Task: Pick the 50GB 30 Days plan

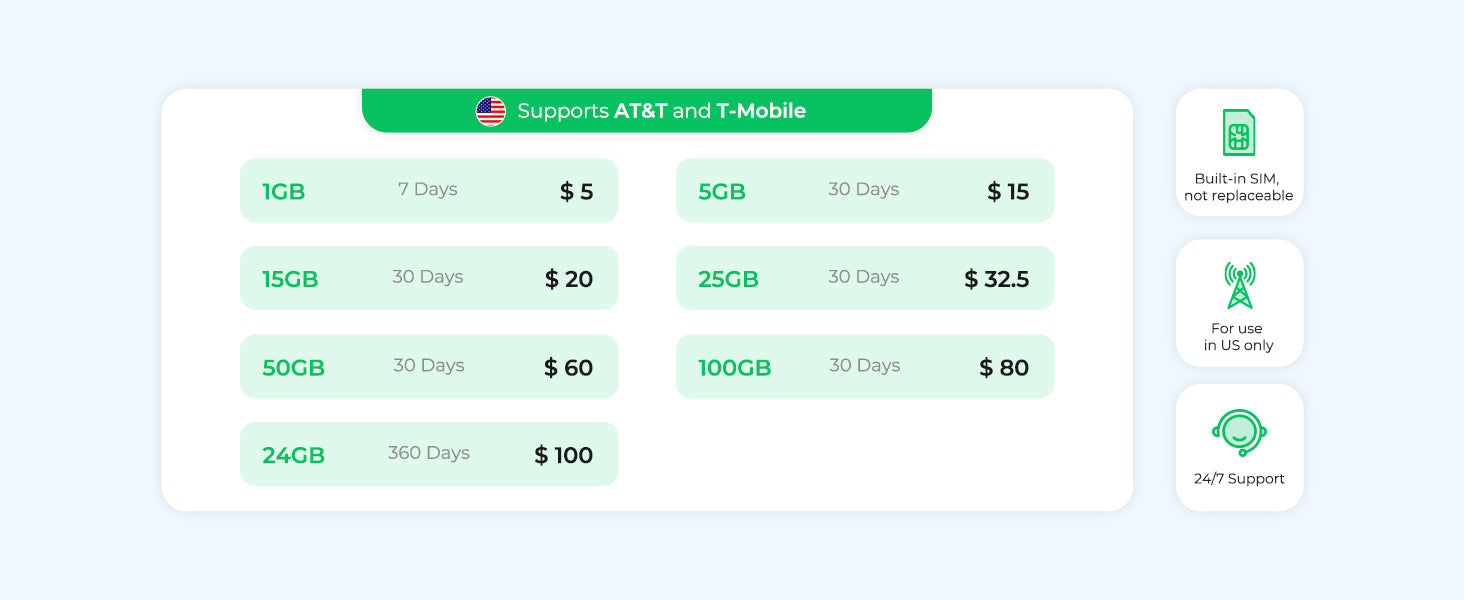Action: (429, 366)
